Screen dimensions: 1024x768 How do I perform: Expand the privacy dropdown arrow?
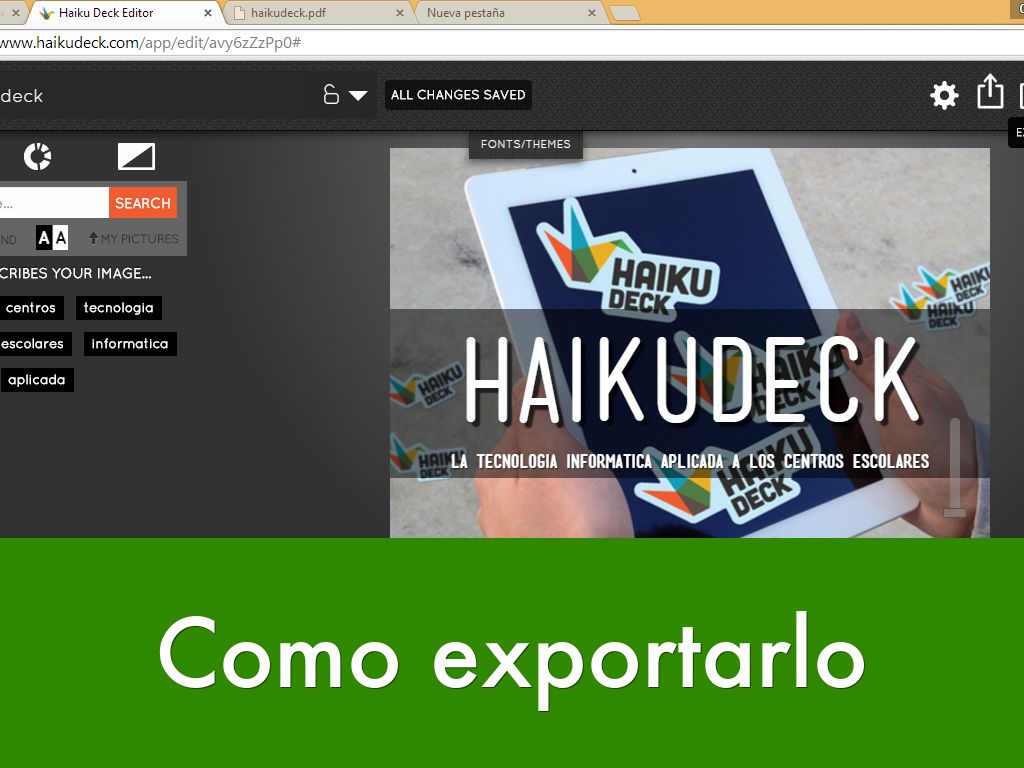click(358, 96)
